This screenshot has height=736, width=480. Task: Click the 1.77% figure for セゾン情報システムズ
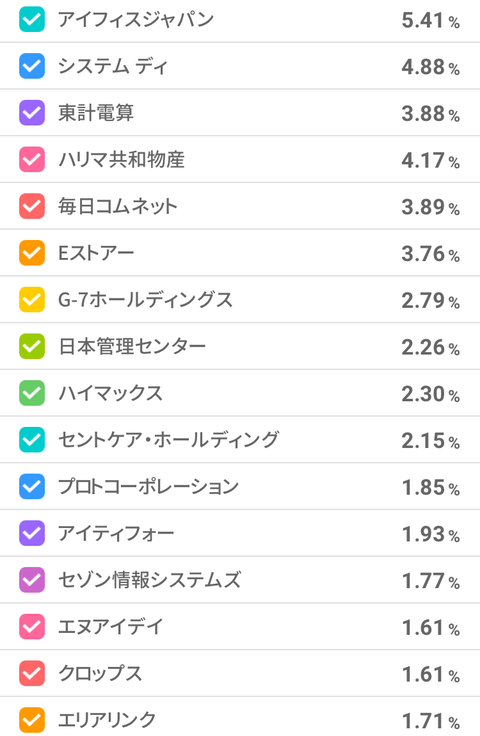[430, 581]
